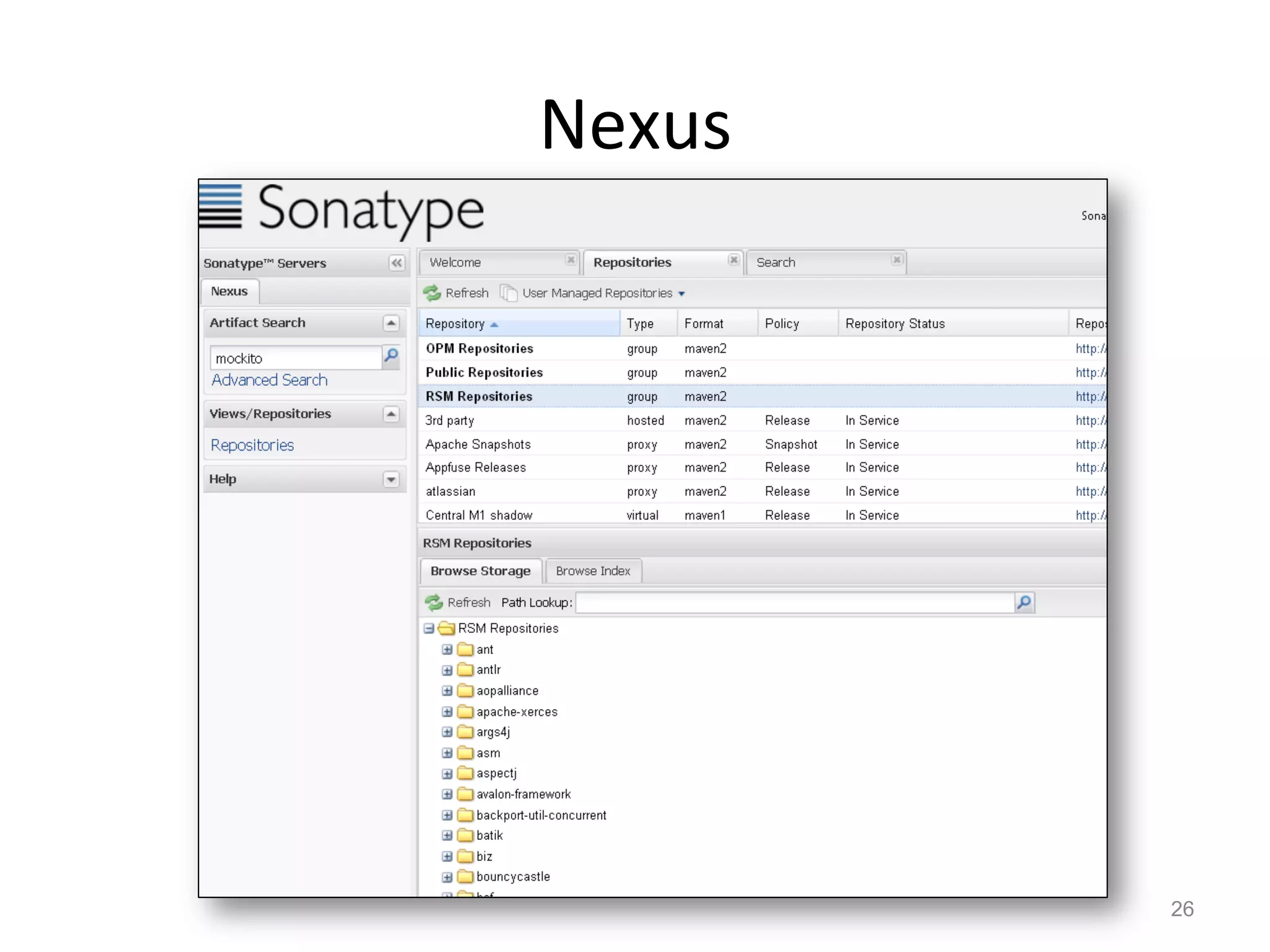The width and height of the screenshot is (1270, 952).
Task: Close the Welcome tab
Action: tap(571, 260)
